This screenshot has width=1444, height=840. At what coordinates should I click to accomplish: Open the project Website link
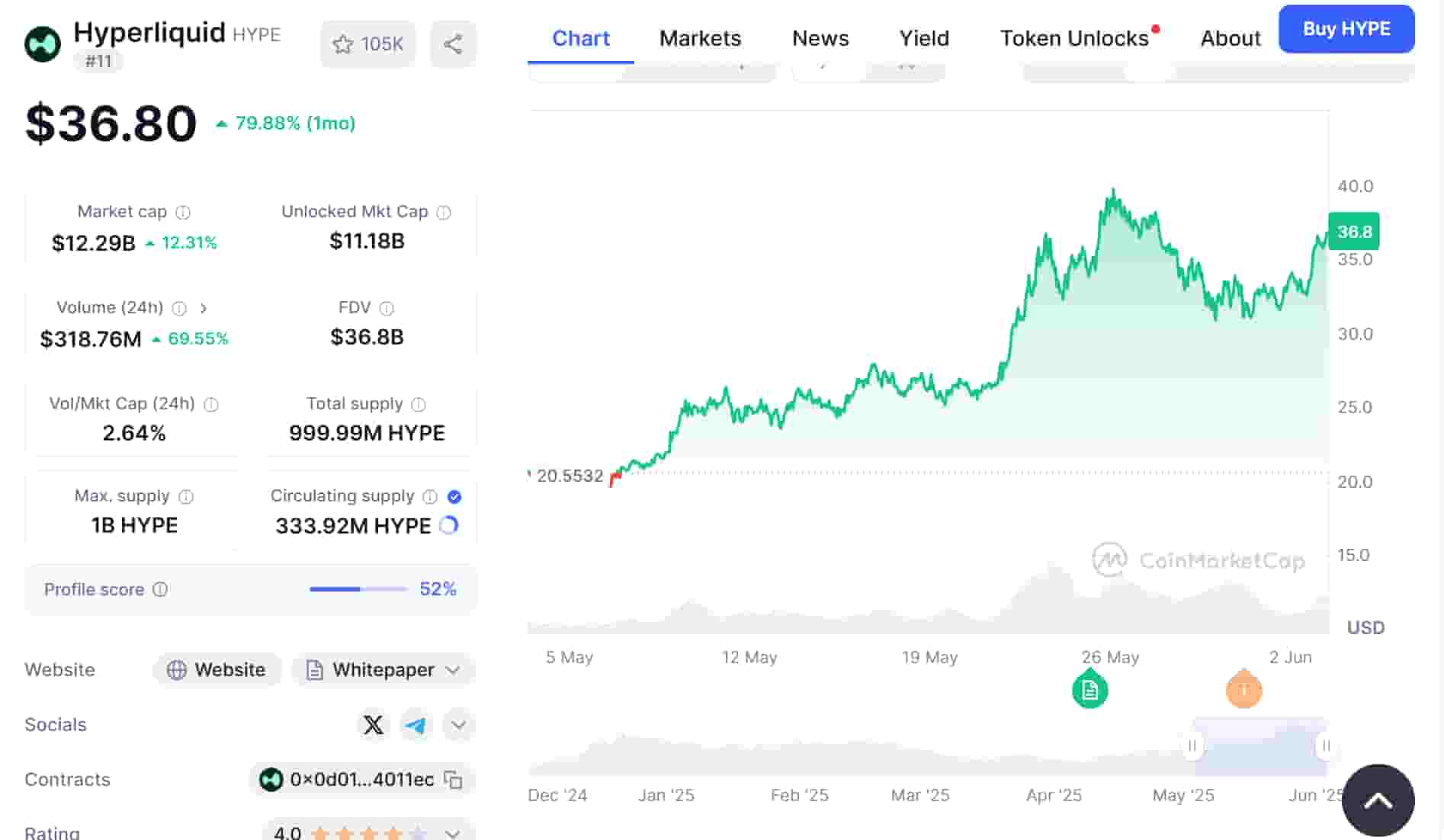(217, 670)
